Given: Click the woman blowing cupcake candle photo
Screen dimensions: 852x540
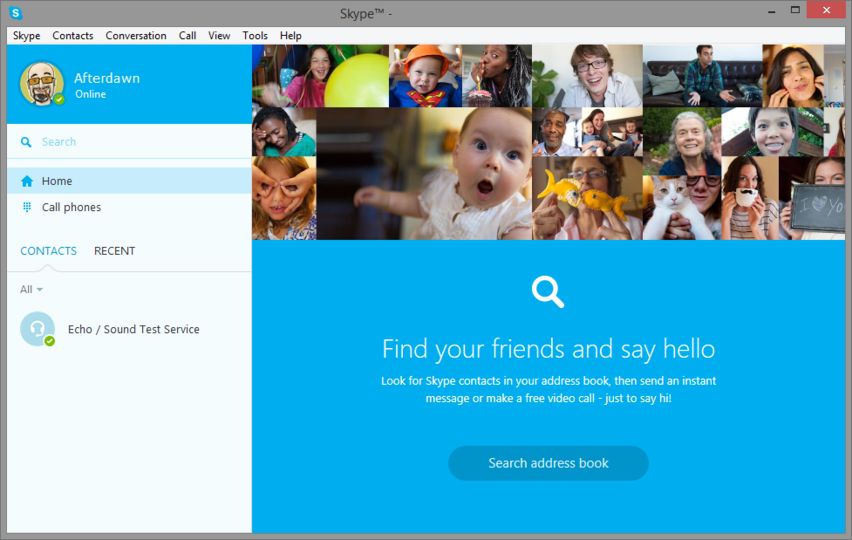Looking at the screenshot, I should pyautogui.click(x=497, y=76).
